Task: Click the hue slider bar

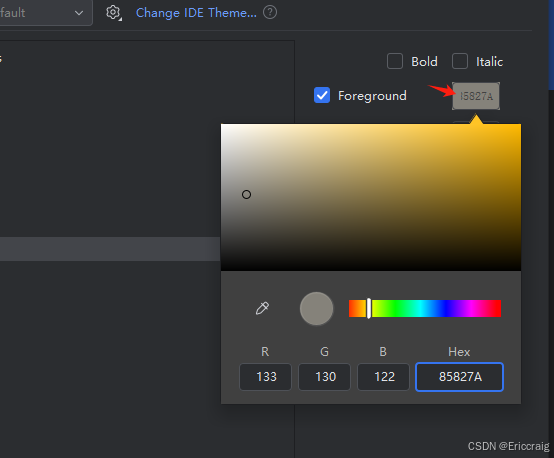Action: coord(425,309)
